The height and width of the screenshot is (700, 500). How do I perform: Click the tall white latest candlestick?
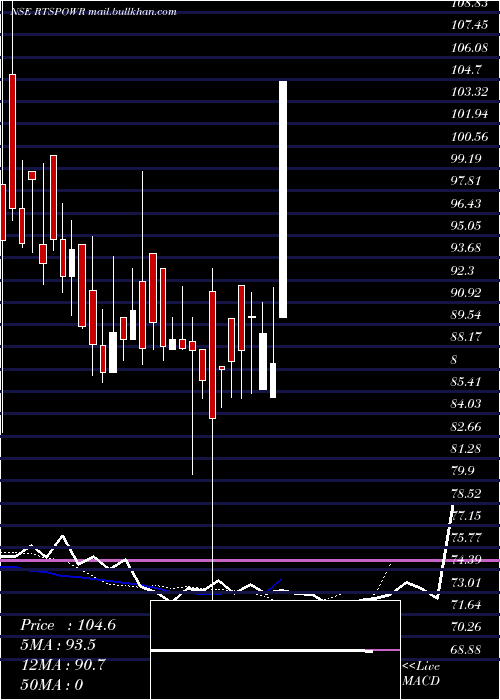click(283, 200)
